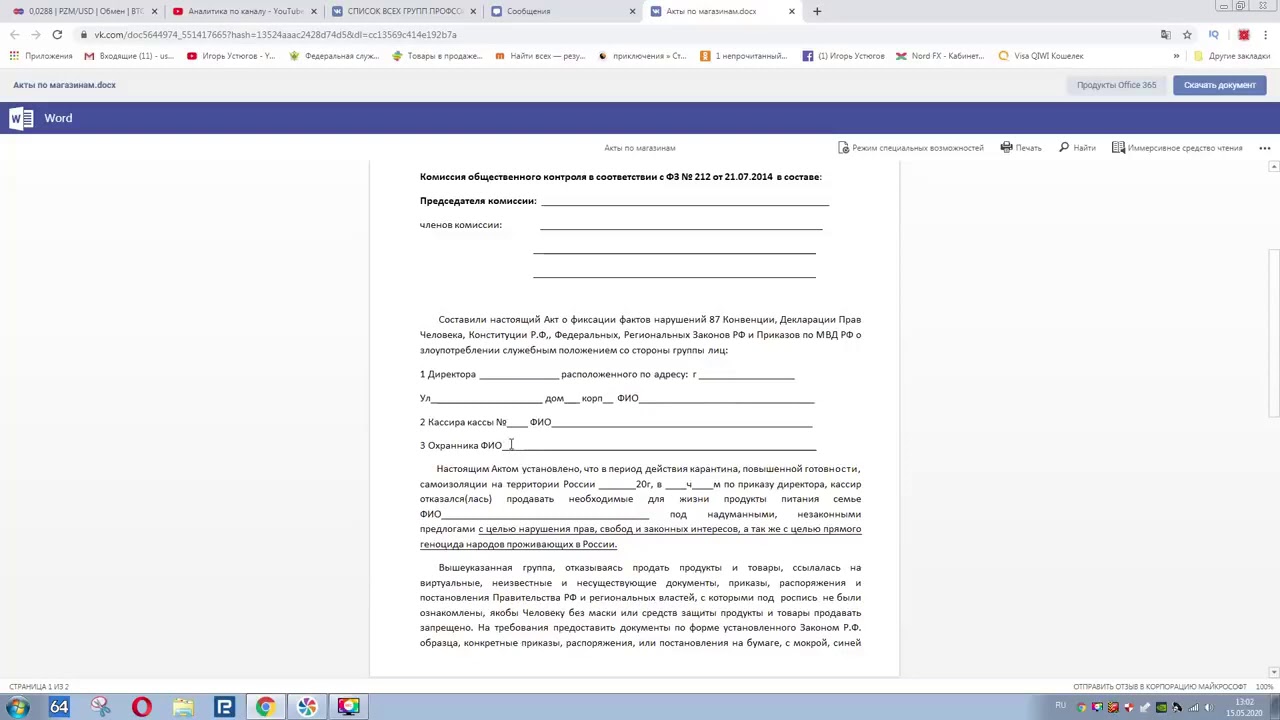Click the scroll up arrow of document scrollbar
The height and width of the screenshot is (720, 1280).
(x=1273, y=167)
